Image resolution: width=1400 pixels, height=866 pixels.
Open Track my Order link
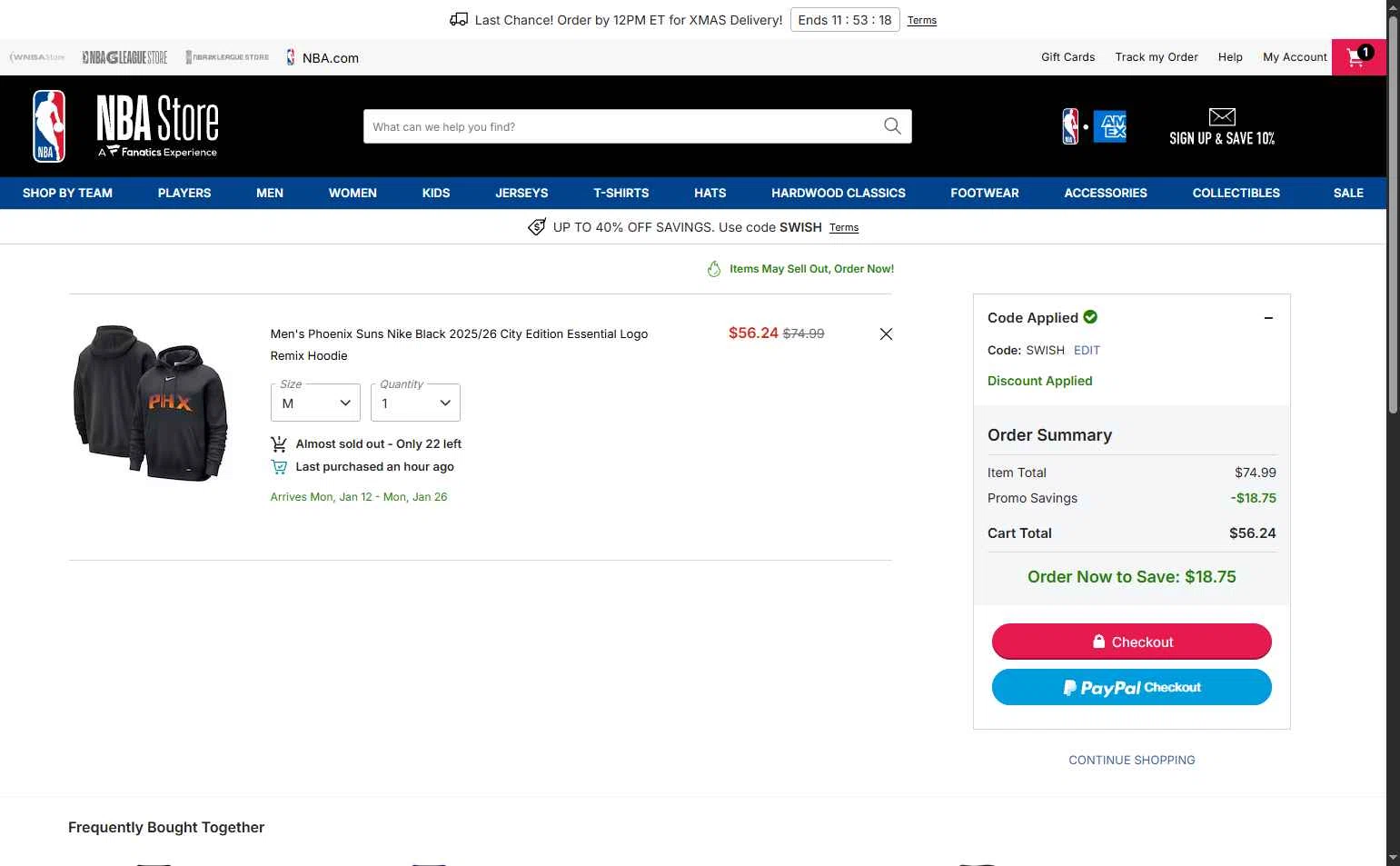tap(1157, 57)
